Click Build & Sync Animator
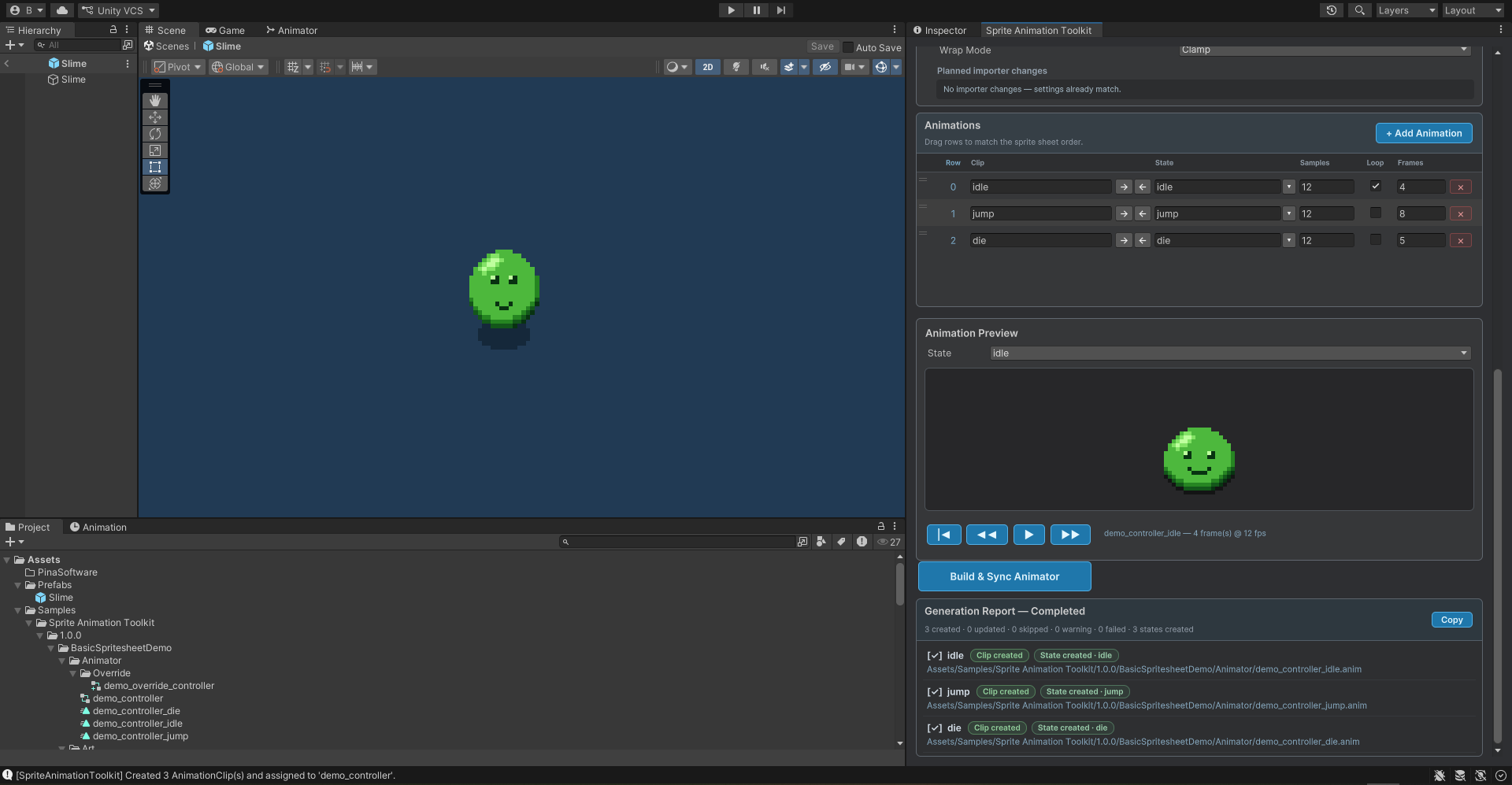 pos(1004,576)
